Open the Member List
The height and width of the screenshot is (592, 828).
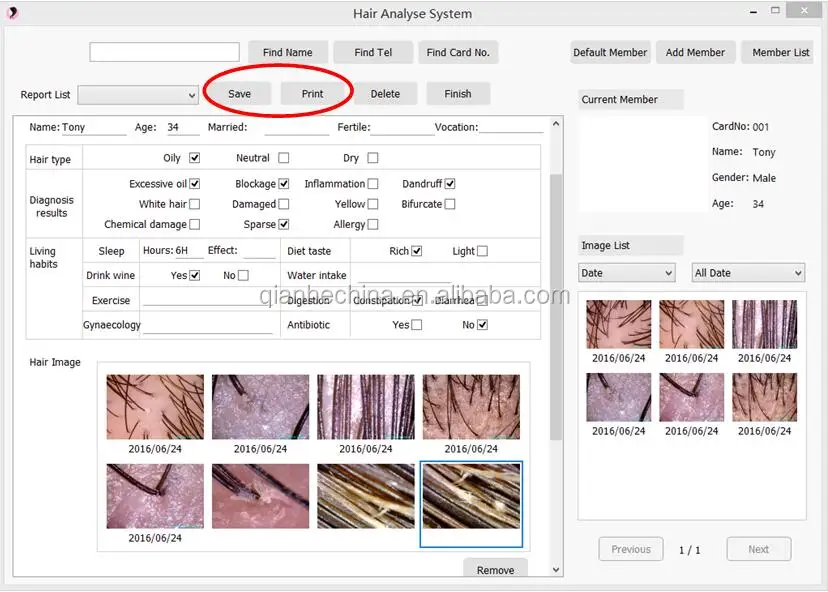pos(778,51)
